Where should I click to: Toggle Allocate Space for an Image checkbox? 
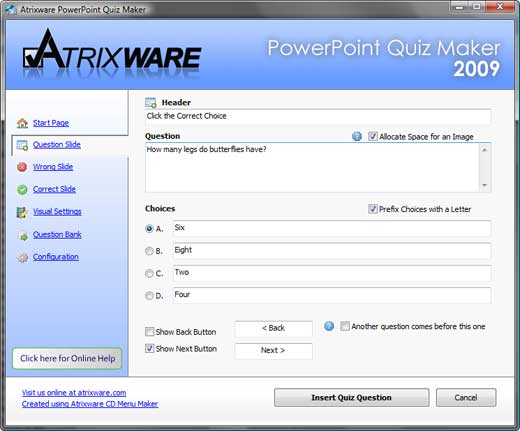[x=373, y=136]
